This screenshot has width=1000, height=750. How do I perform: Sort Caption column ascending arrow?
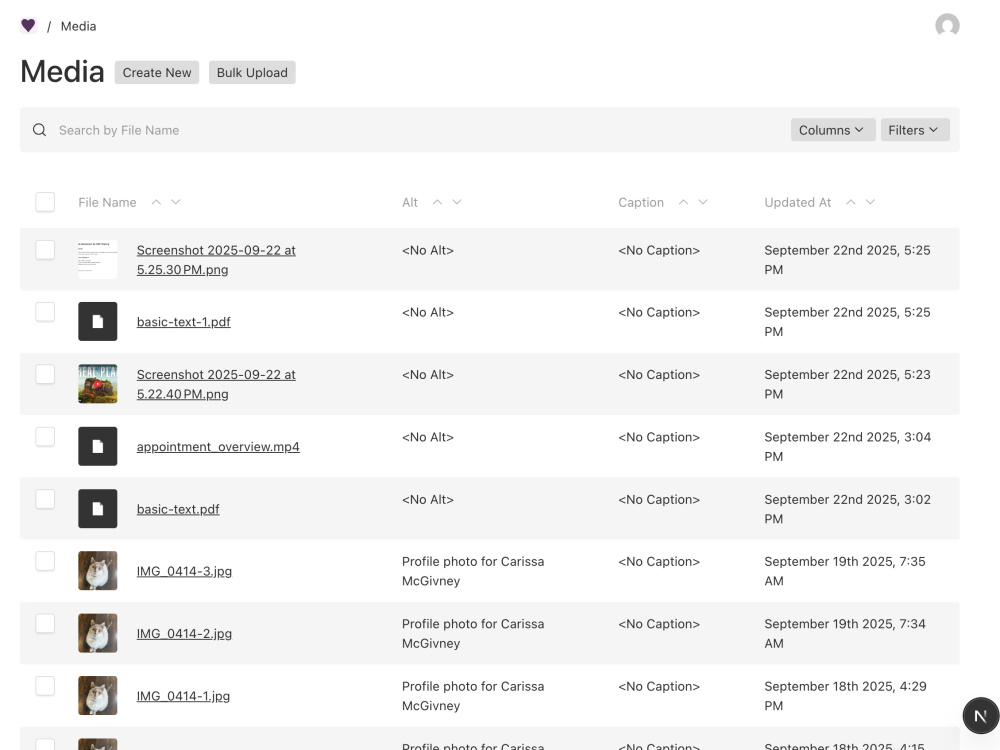point(683,202)
